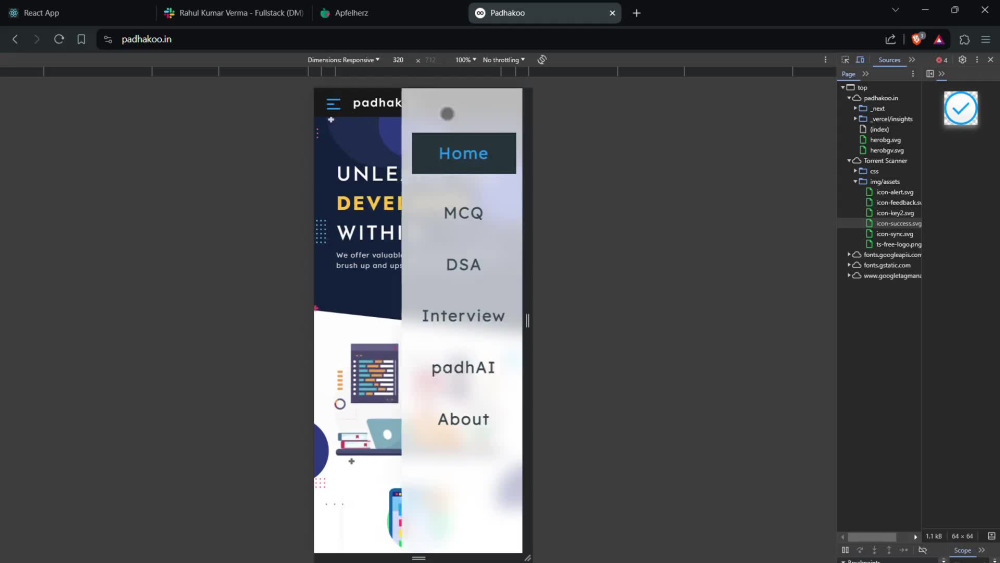Go to DSA in the side menu
Screen dimensions: 1000x563
464,265
